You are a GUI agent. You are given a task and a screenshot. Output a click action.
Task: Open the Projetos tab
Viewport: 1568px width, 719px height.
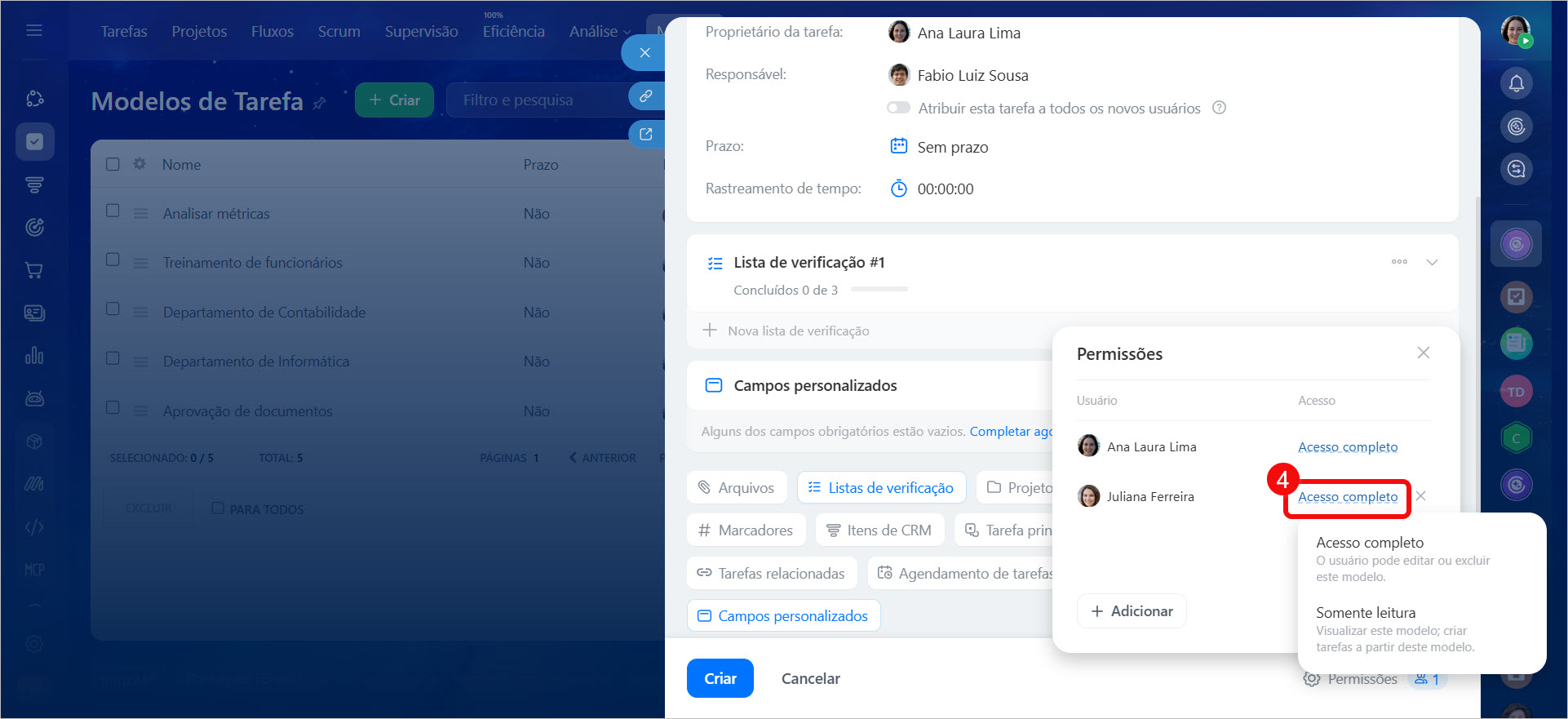tap(199, 32)
